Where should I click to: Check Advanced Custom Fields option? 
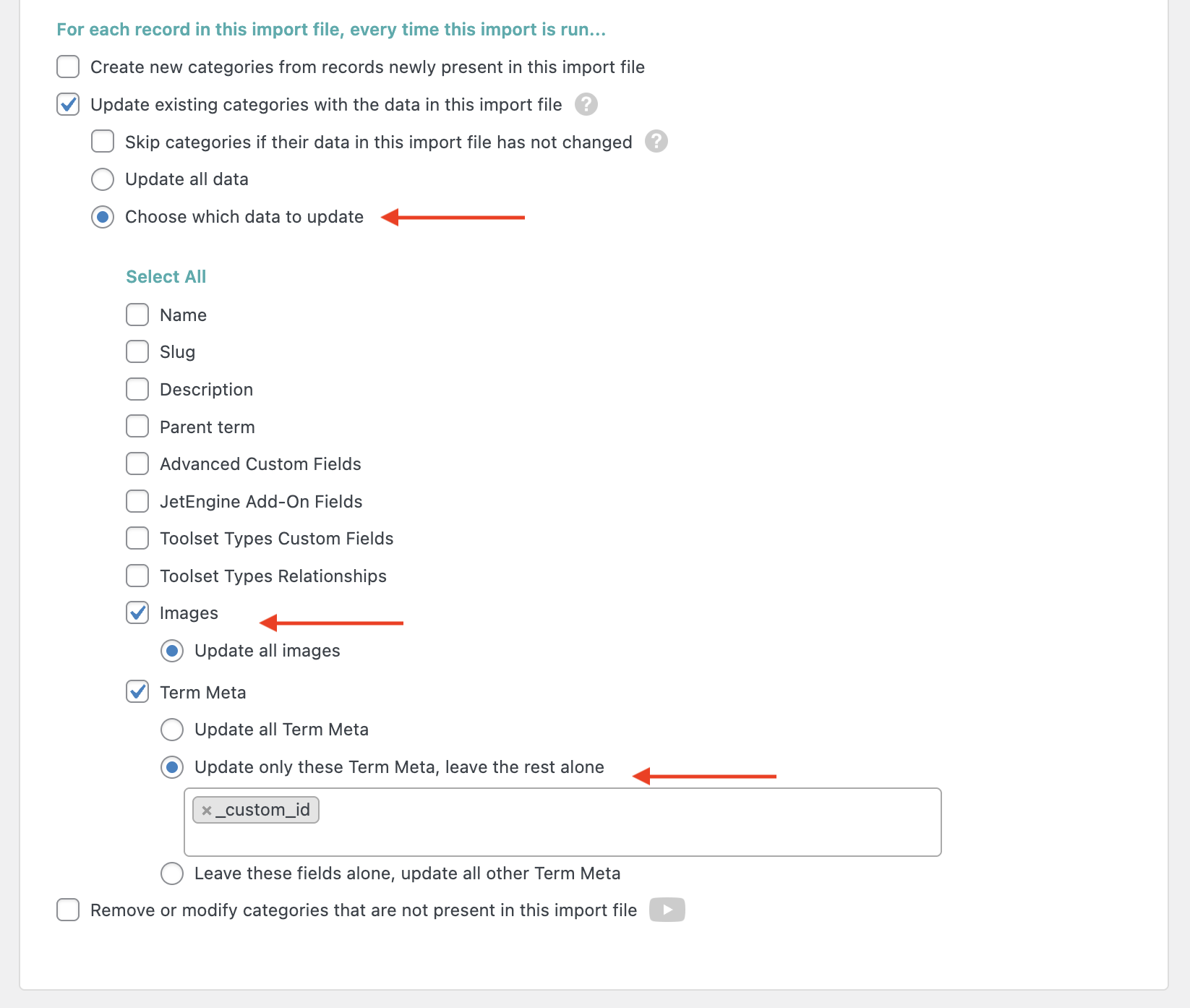137,464
